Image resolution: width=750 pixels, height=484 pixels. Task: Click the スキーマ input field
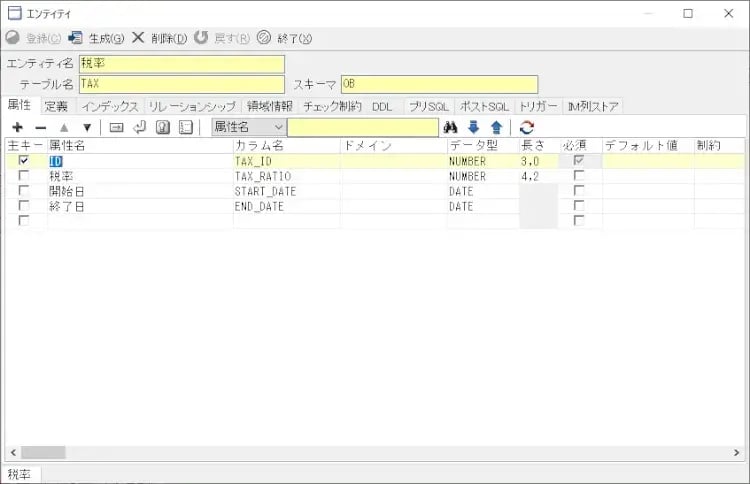click(439, 85)
